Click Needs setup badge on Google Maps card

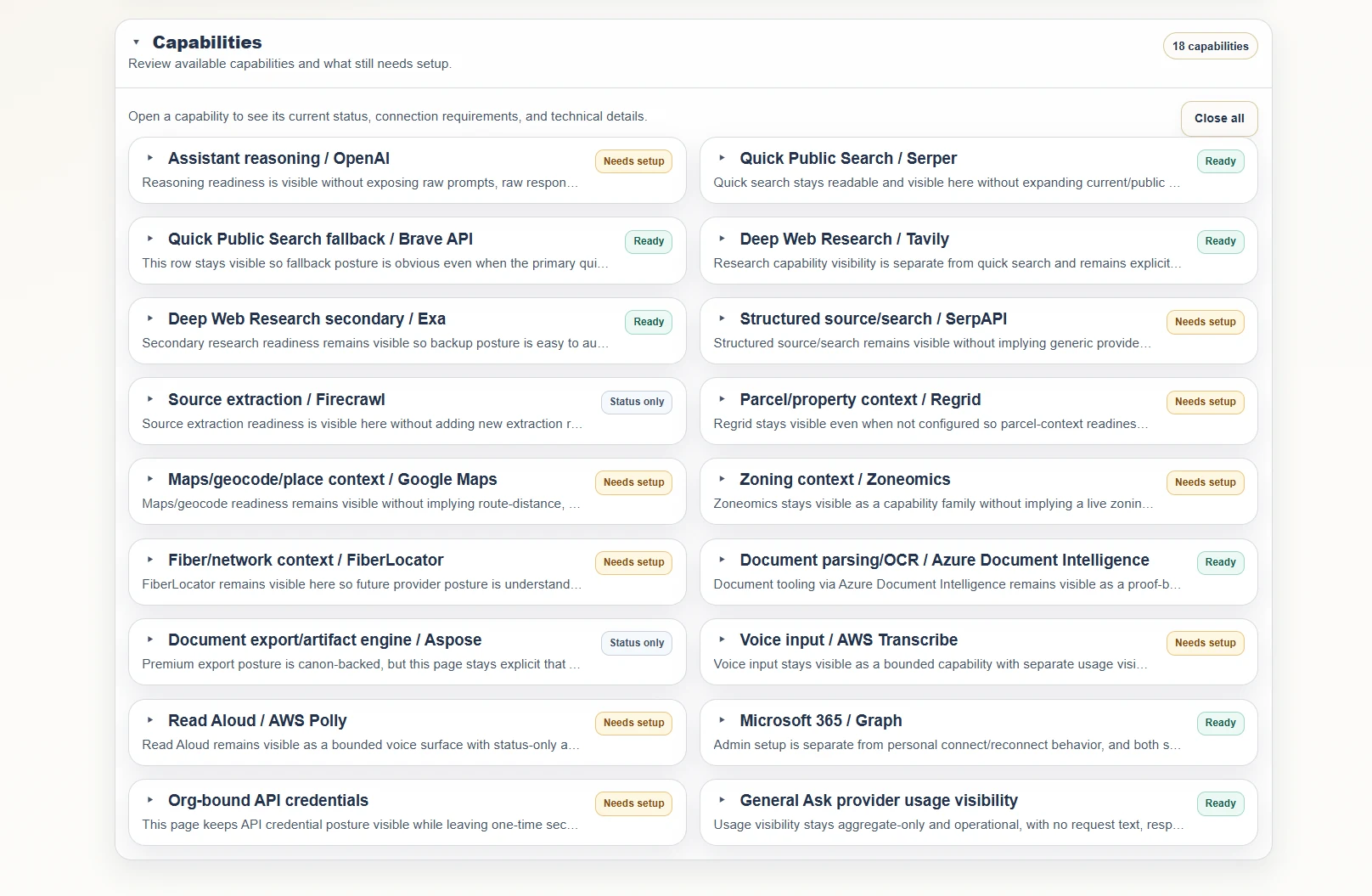click(x=633, y=482)
